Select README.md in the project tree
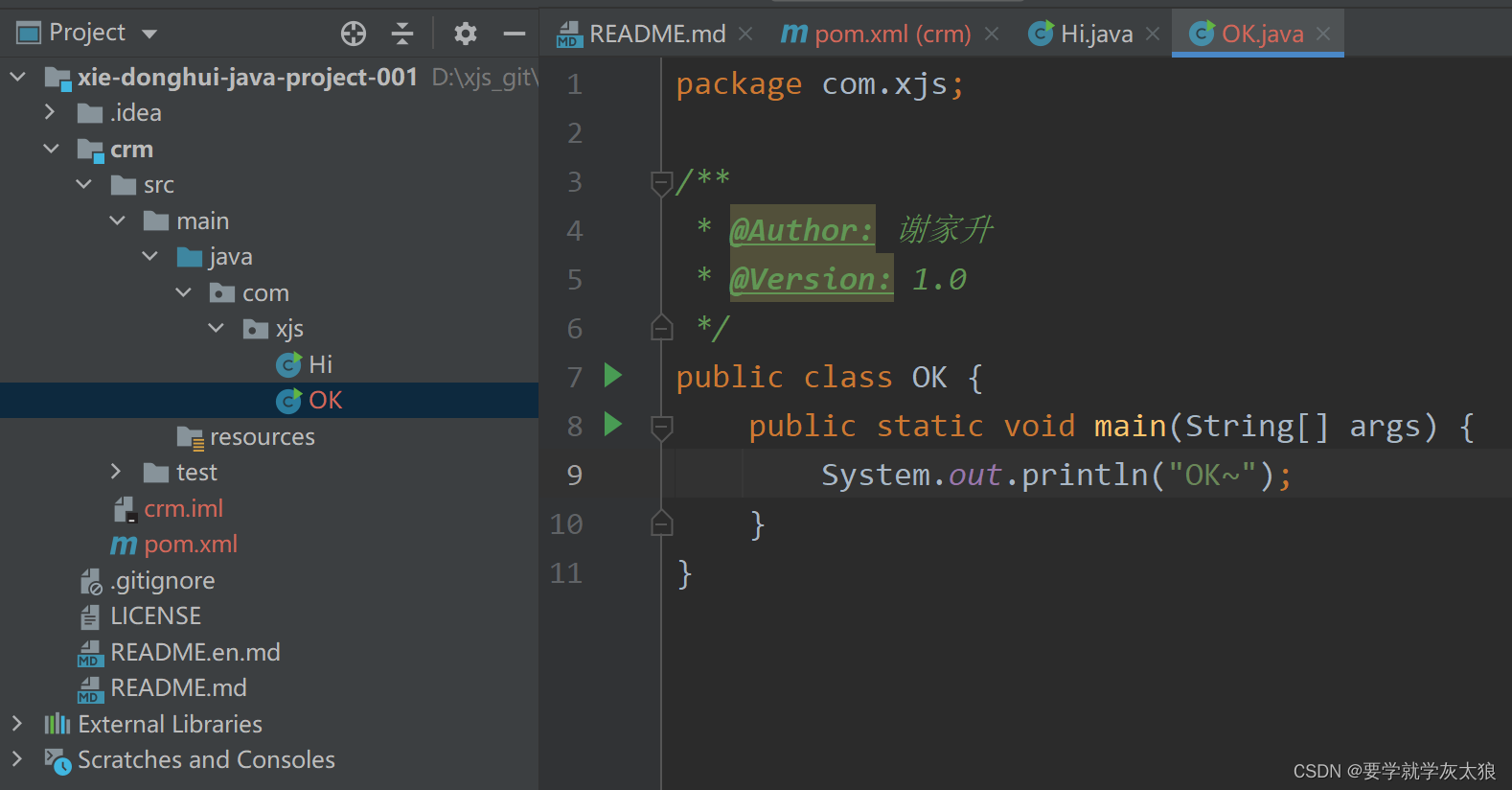This screenshot has height=790, width=1512. 269,687
